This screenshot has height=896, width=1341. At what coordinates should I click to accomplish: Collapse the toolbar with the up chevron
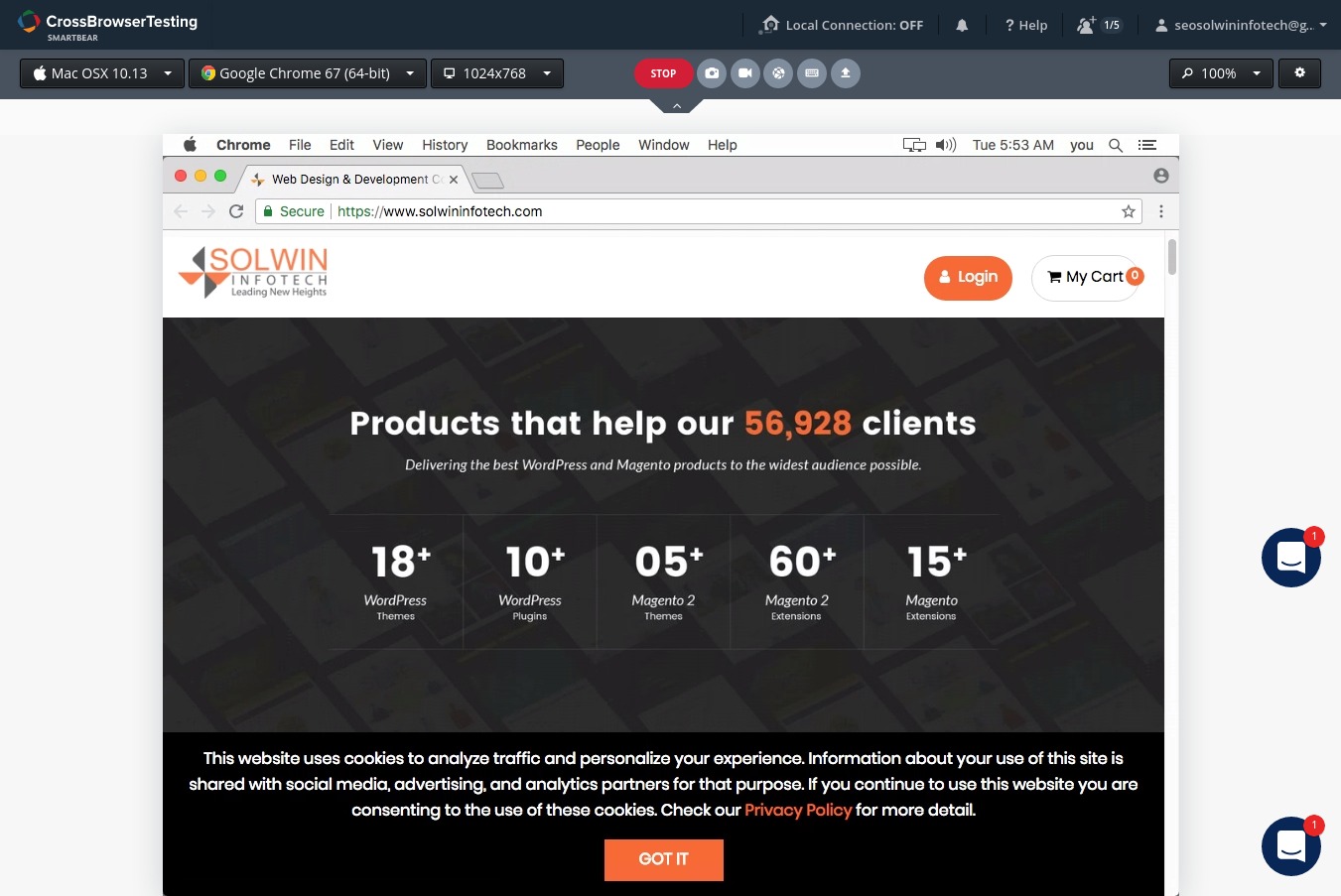[677, 106]
